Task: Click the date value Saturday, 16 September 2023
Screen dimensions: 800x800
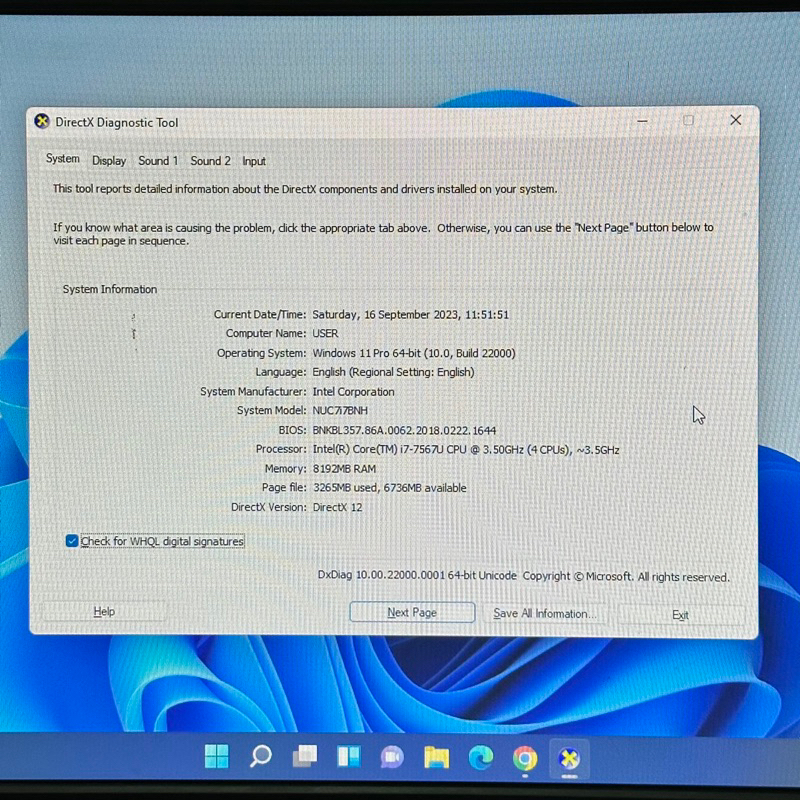Action: click(x=410, y=314)
